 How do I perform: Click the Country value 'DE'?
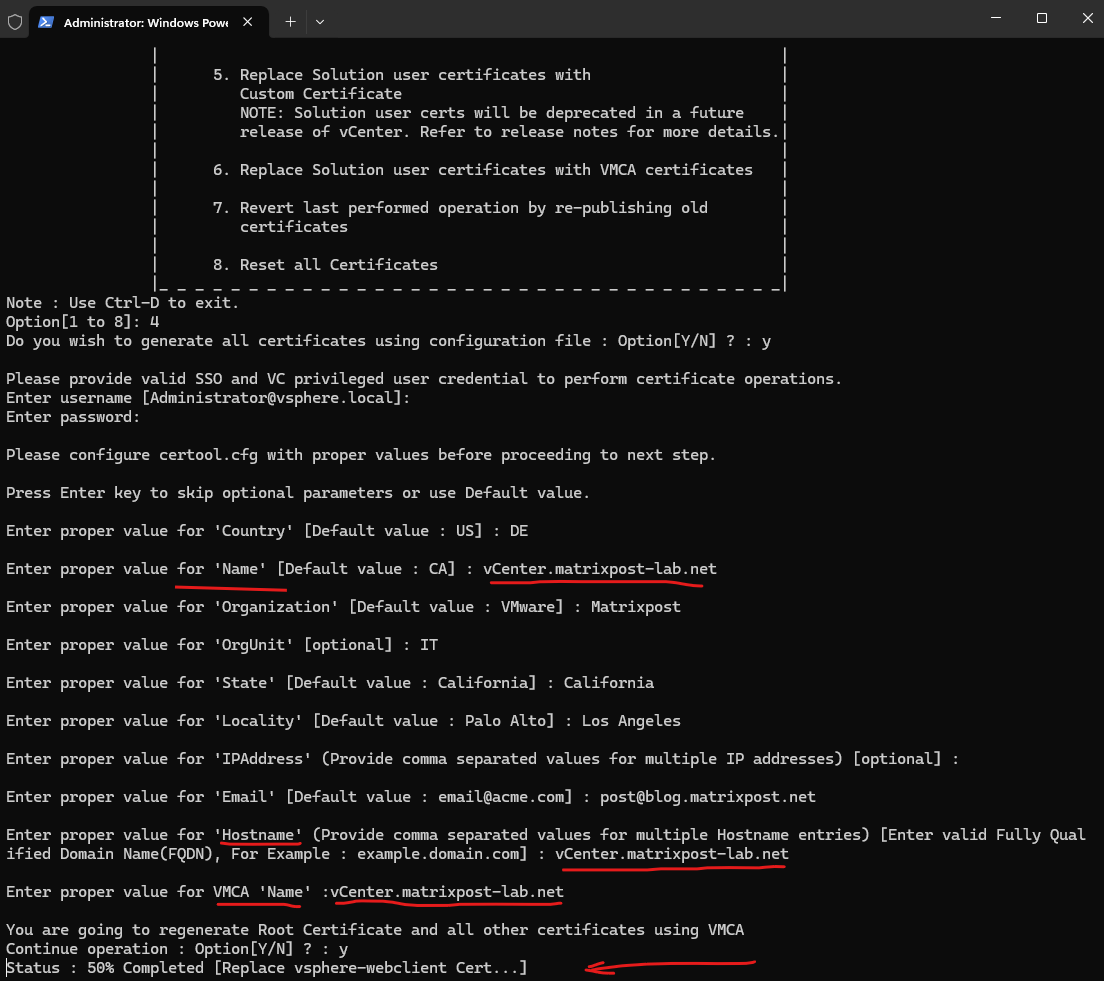click(519, 531)
